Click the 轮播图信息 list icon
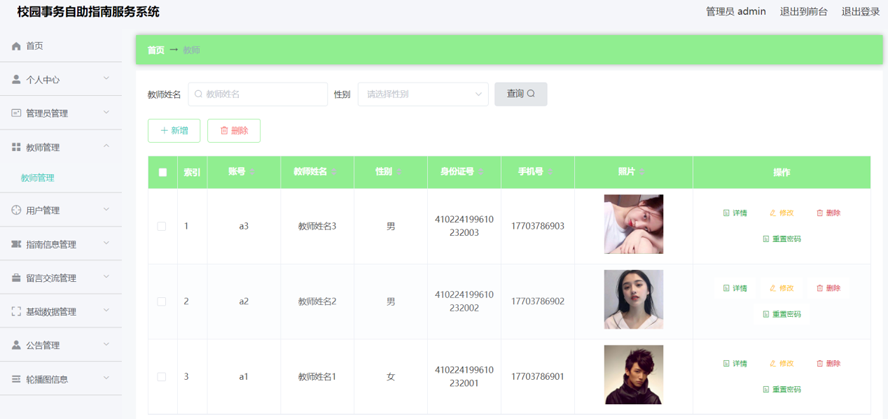Viewport: 888px width, 419px height. [16, 379]
